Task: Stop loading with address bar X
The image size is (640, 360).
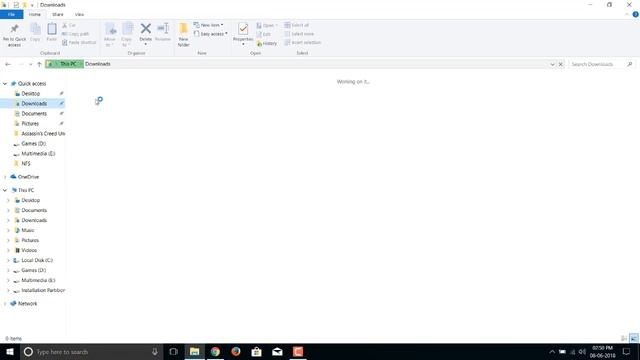Action: tap(561, 64)
